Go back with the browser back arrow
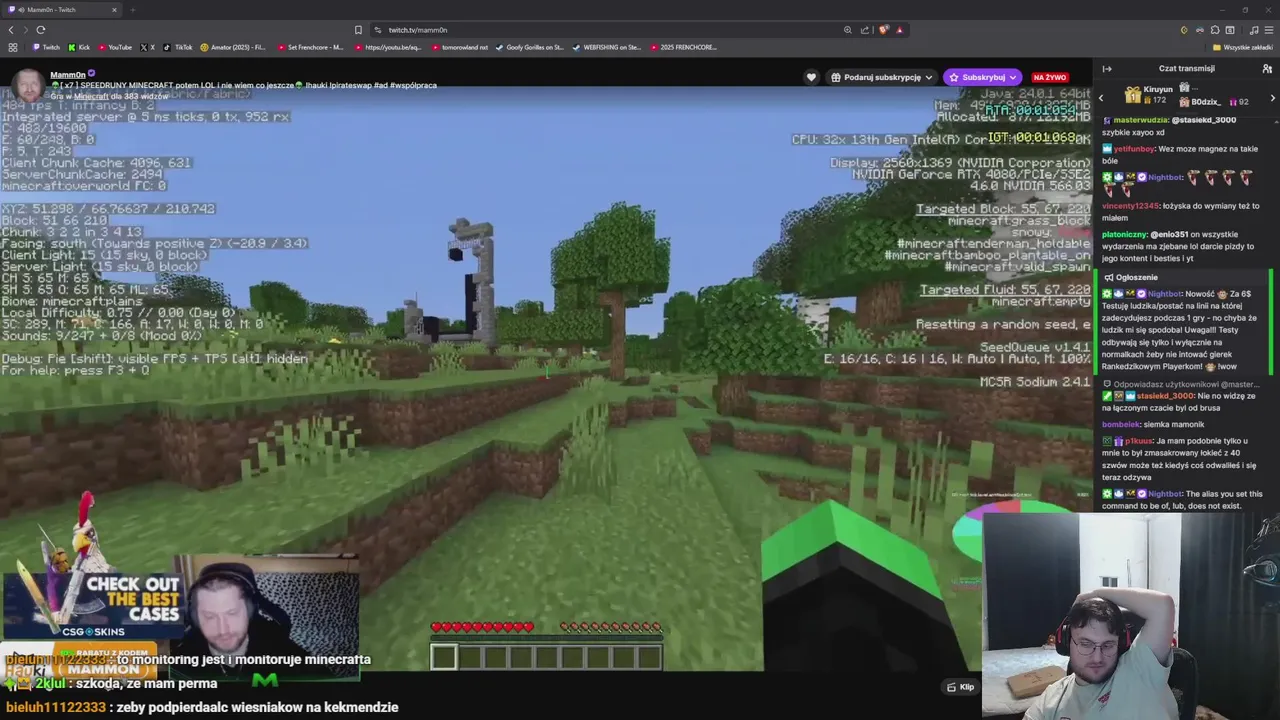This screenshot has height=720, width=1280. (x=11, y=30)
